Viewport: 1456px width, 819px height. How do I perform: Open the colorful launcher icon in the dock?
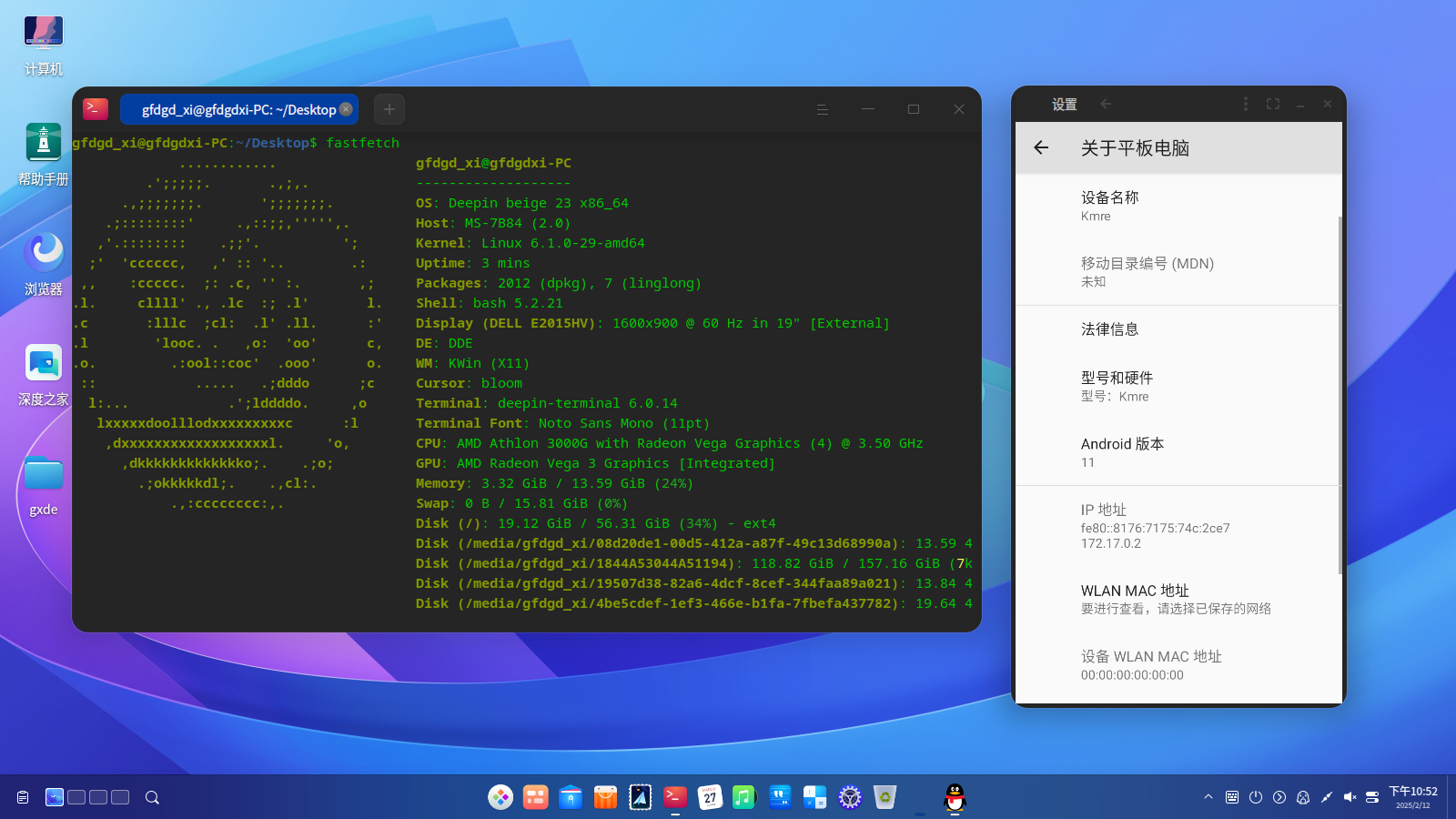[x=500, y=797]
